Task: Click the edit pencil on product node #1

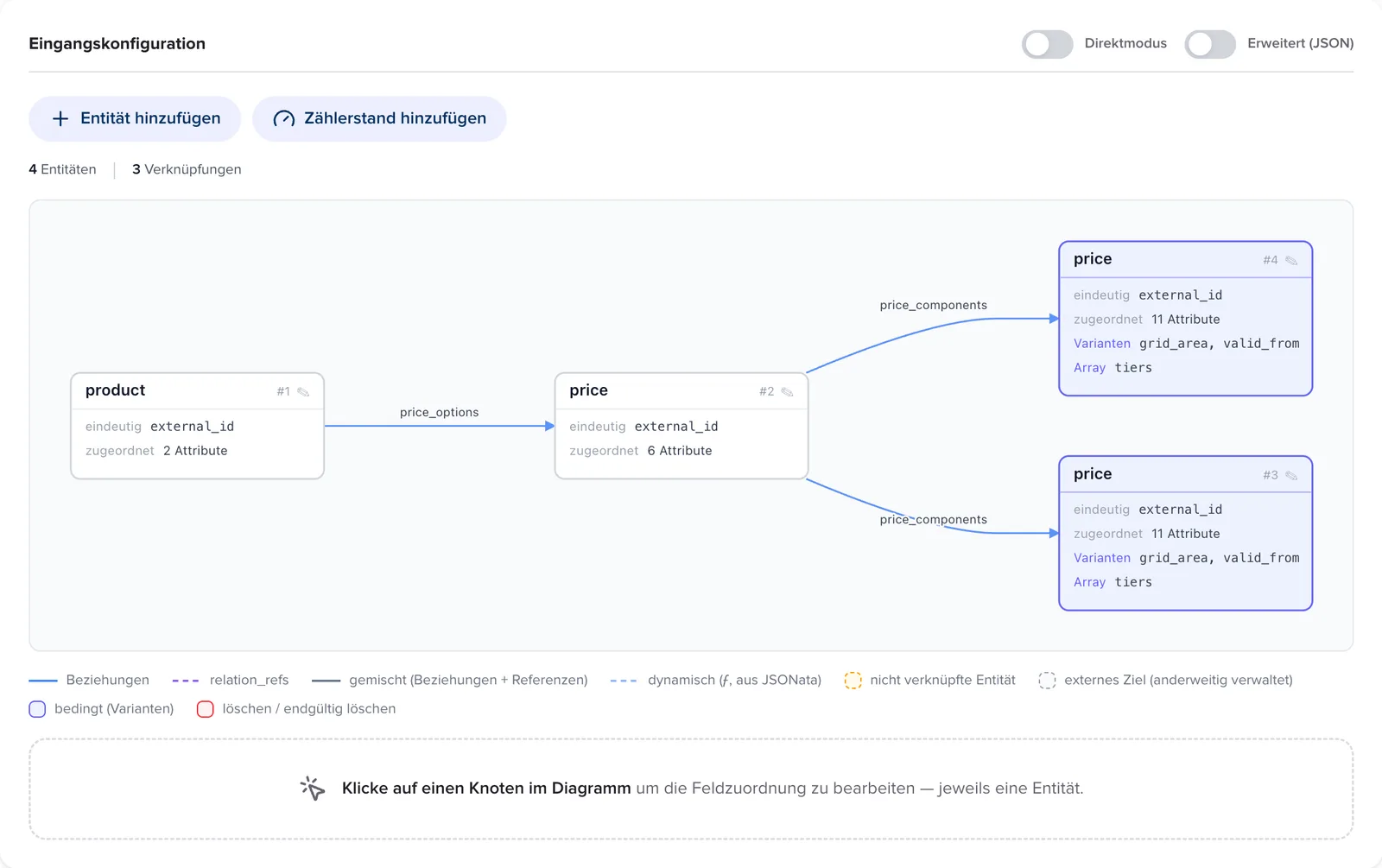Action: 303,392
